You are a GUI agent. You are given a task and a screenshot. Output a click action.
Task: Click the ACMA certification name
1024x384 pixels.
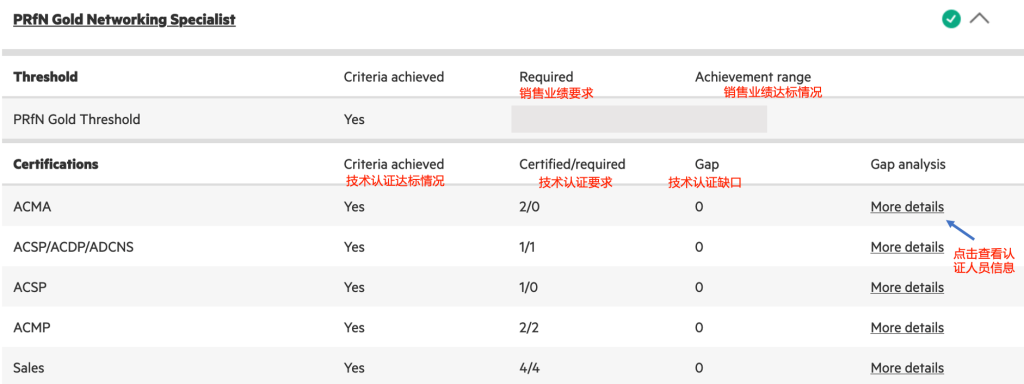click(x=32, y=207)
